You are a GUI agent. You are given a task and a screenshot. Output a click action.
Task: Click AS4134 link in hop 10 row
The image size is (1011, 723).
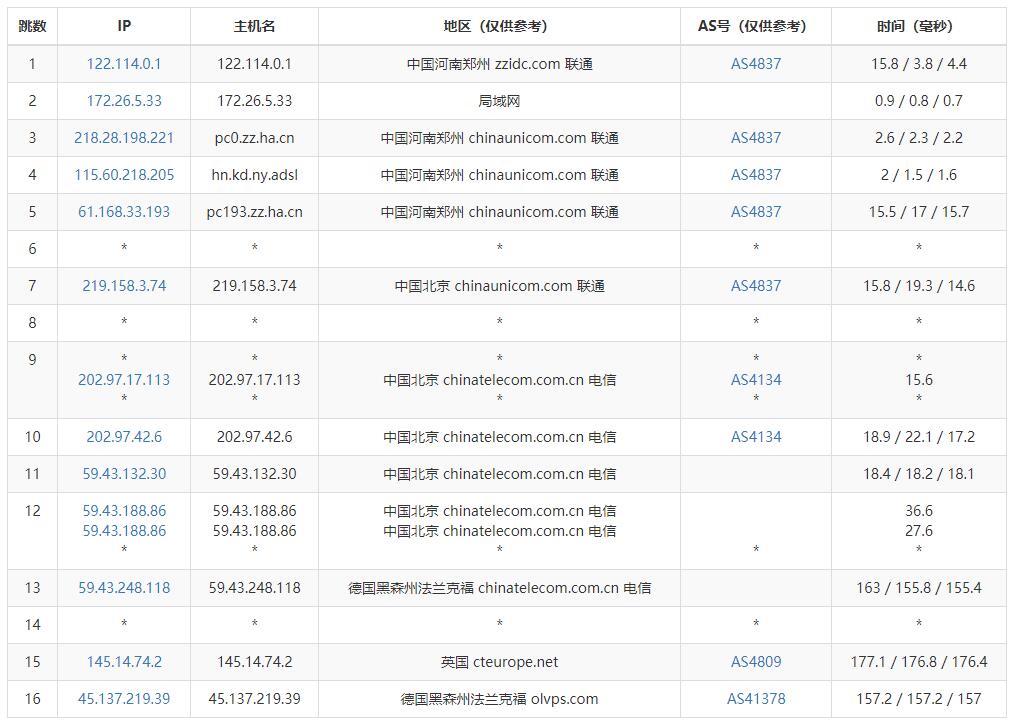[756, 437]
